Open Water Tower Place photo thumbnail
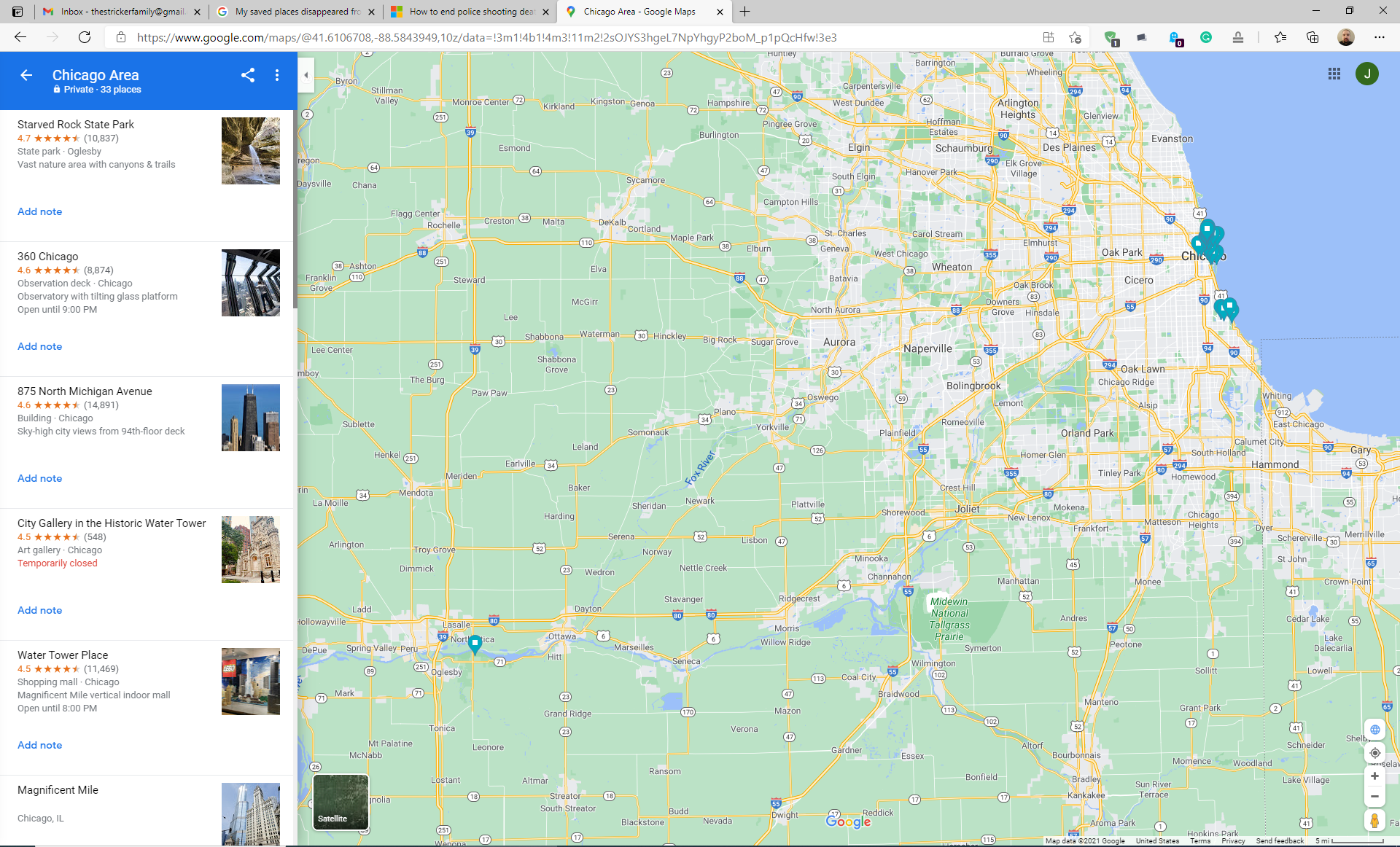The height and width of the screenshot is (847, 1400). coord(251,682)
